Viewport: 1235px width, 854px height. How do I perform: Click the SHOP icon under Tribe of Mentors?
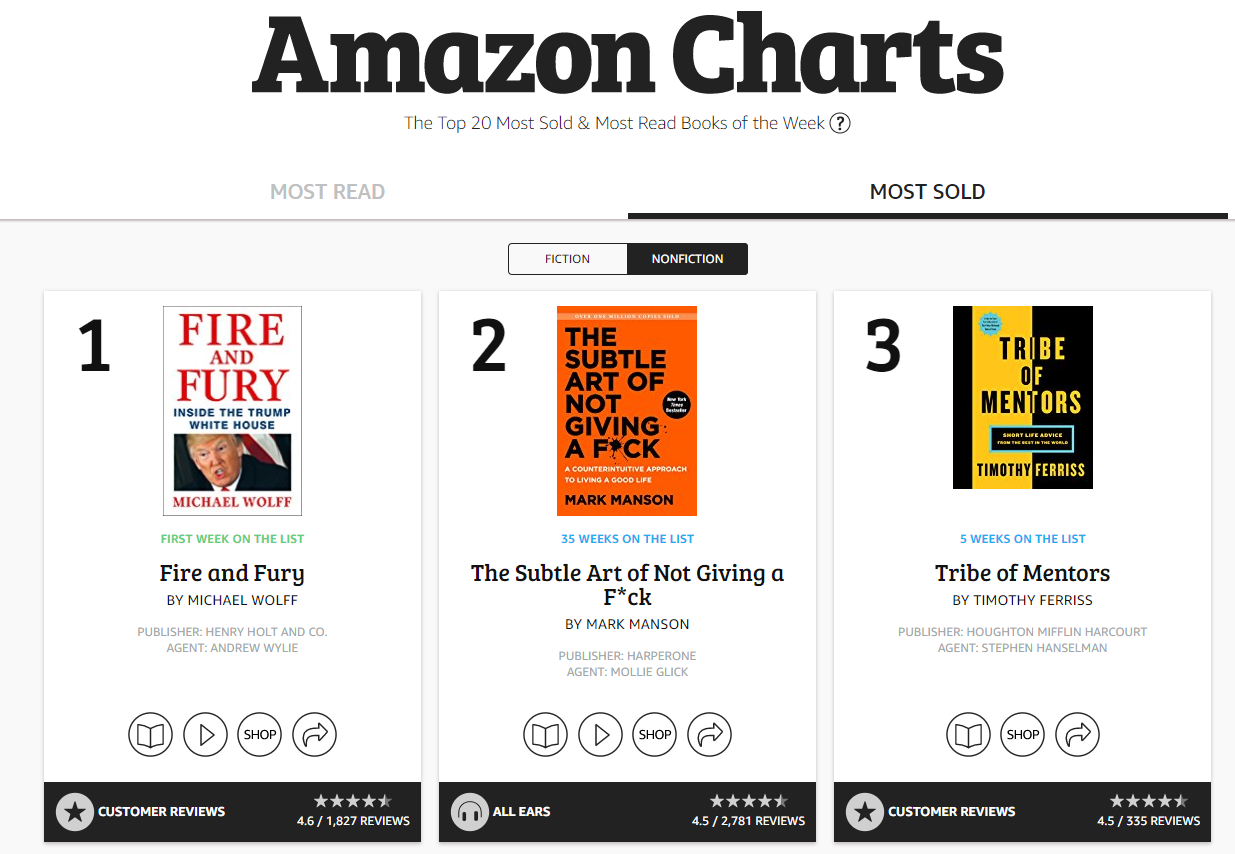tap(1023, 735)
